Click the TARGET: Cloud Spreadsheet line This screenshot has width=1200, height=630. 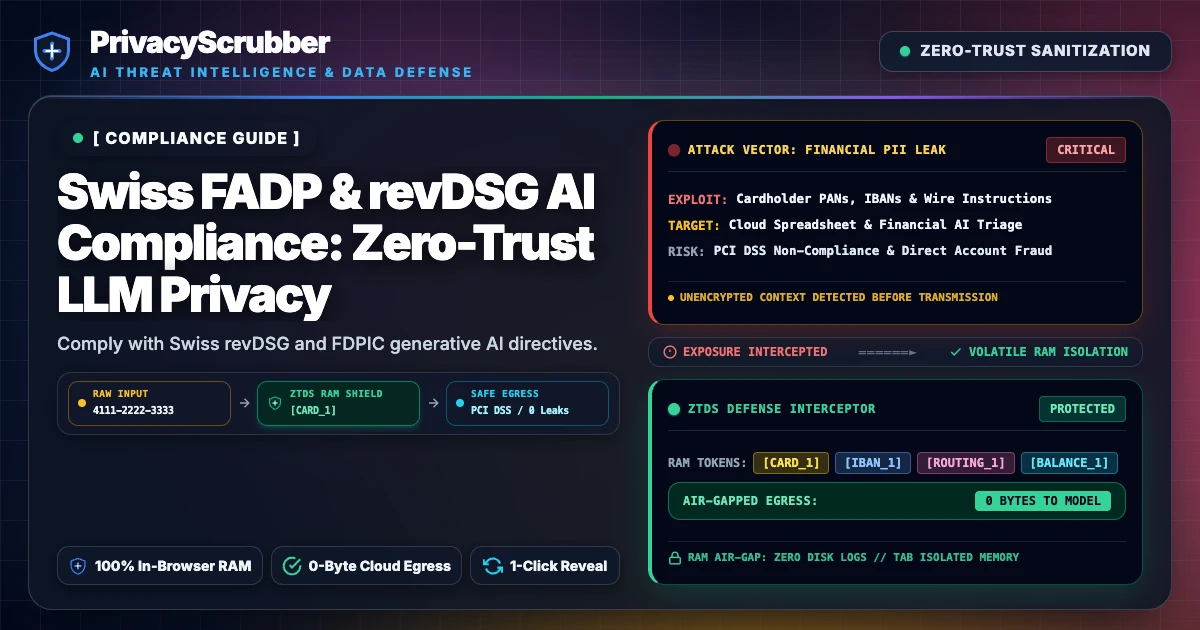click(x=845, y=224)
